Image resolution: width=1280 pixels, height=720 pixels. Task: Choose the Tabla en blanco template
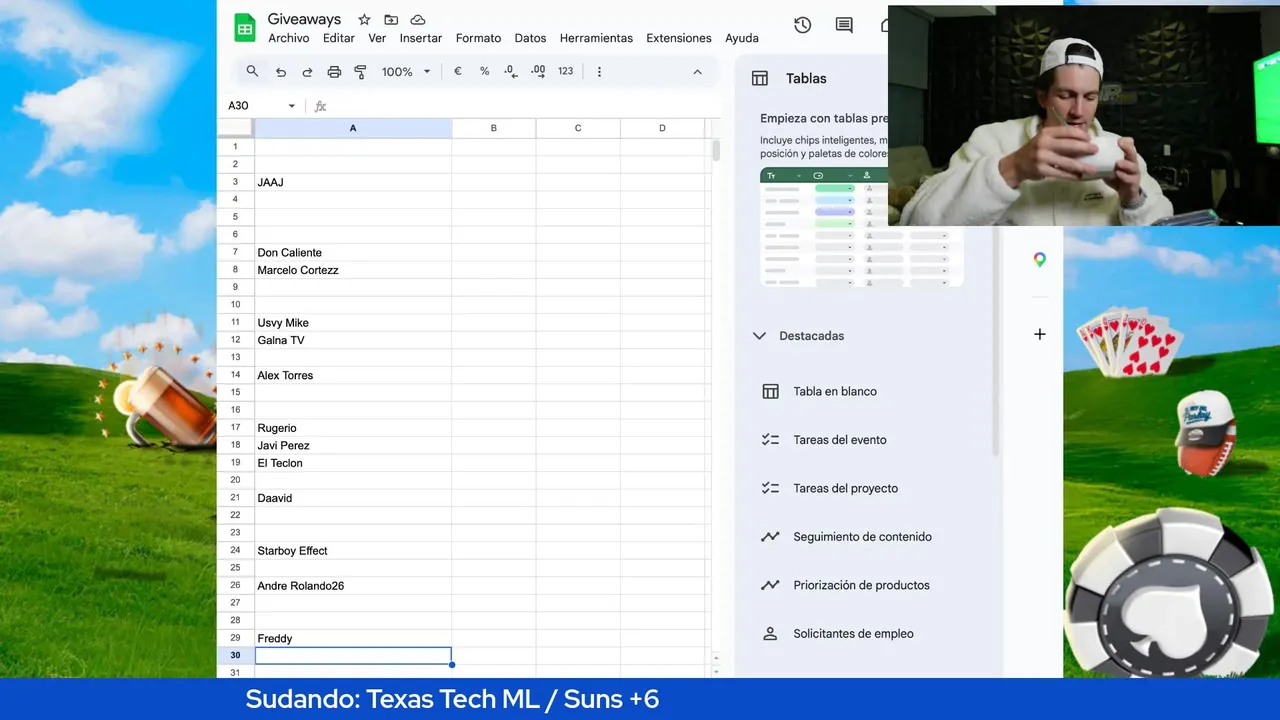[835, 391]
